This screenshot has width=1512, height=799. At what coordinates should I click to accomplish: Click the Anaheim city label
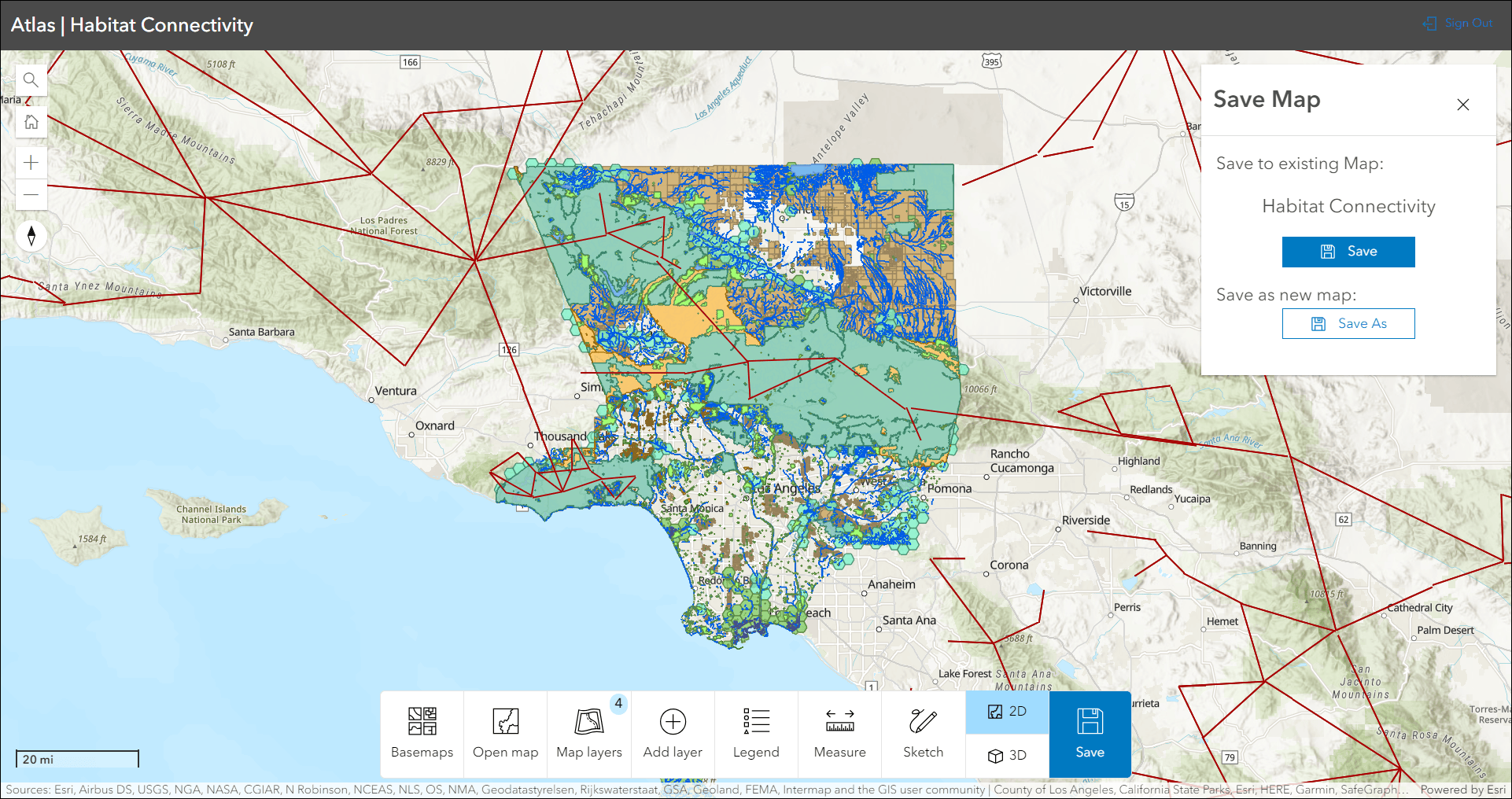(x=892, y=584)
